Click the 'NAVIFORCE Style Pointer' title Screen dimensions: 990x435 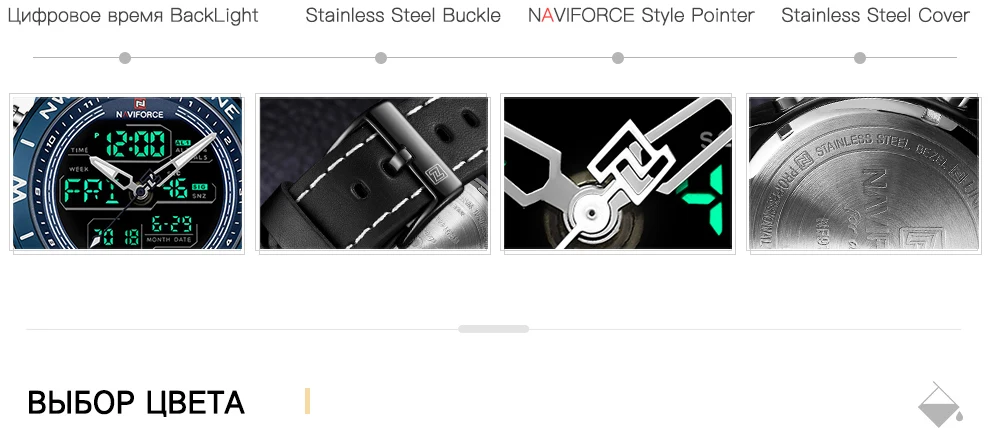641,15
